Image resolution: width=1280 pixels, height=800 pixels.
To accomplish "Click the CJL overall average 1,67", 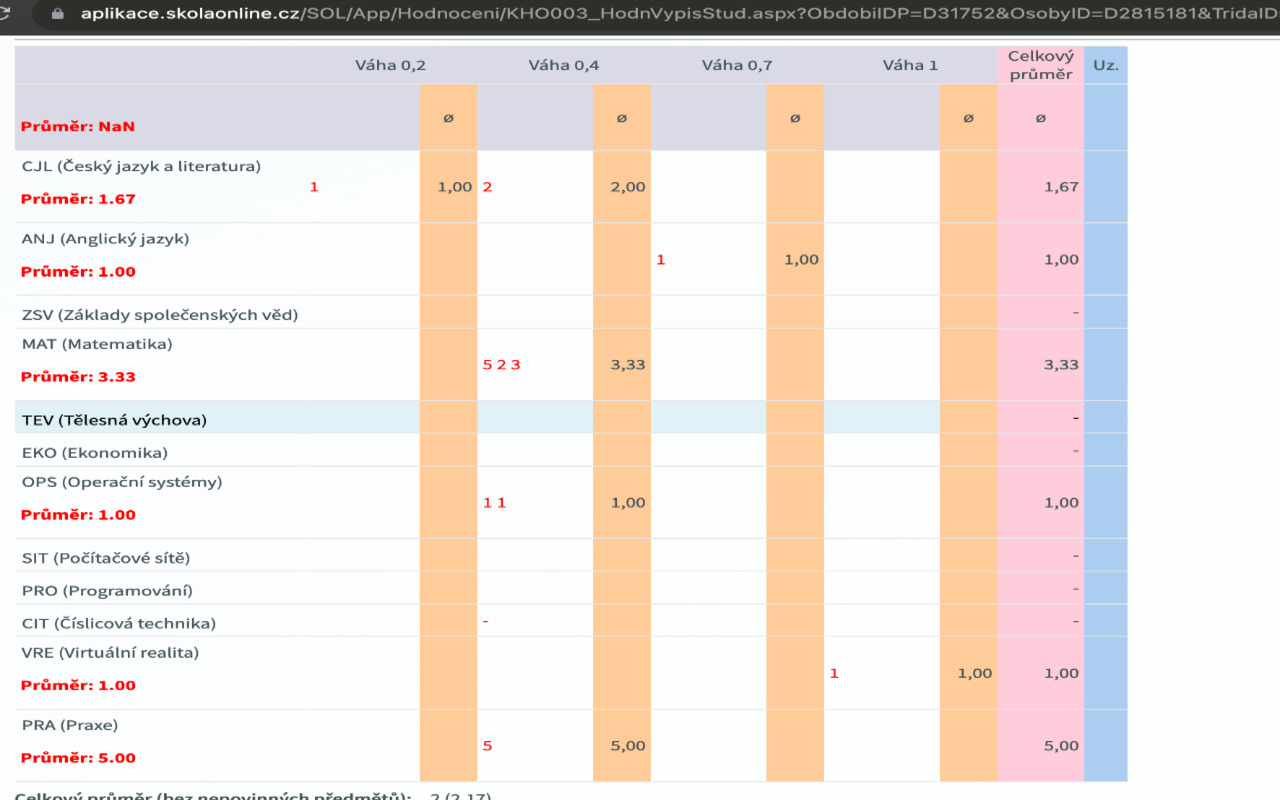I will click(1061, 187).
